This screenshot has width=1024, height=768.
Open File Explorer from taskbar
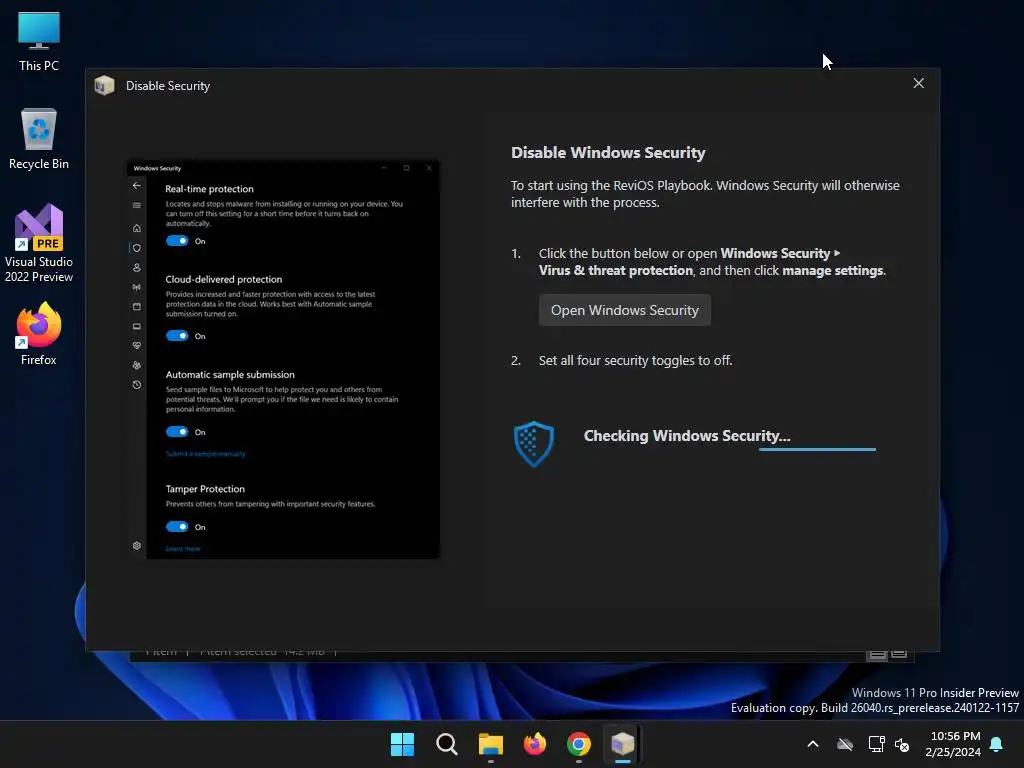tap(490, 744)
